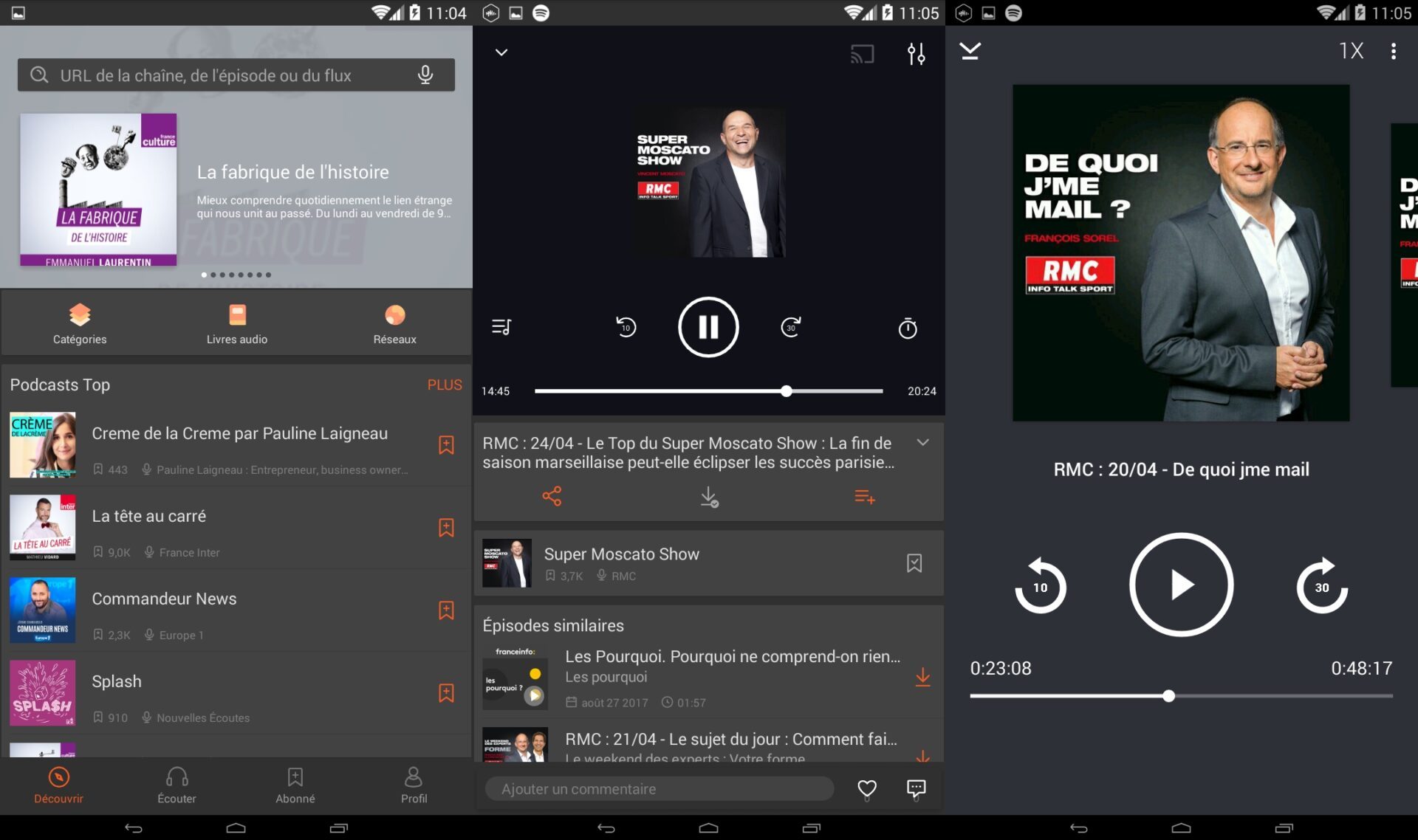Screen dimensions: 1418x840
Task: Open the Super Moscato Show channel row
Action: (x=708, y=563)
